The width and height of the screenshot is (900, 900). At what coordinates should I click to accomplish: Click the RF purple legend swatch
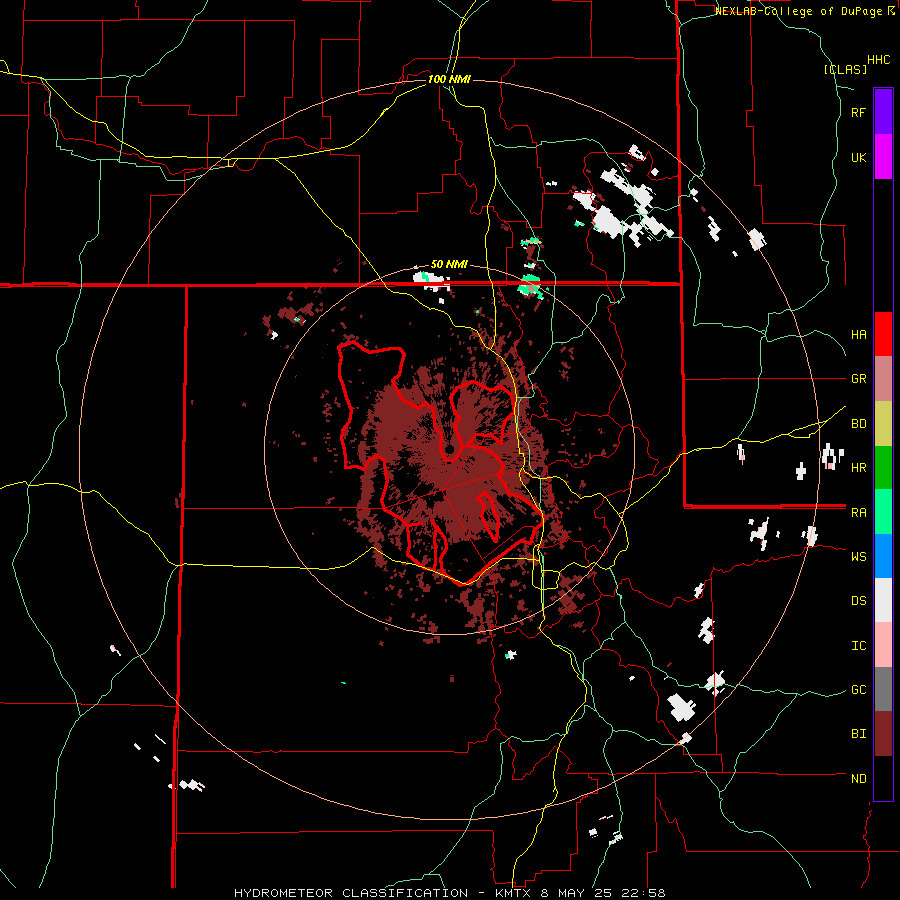[x=883, y=112]
